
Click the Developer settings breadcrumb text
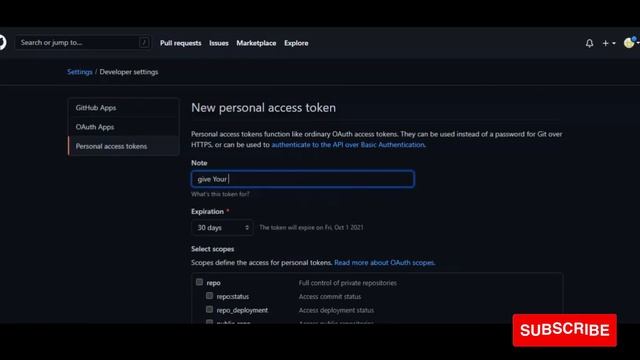tap(129, 72)
